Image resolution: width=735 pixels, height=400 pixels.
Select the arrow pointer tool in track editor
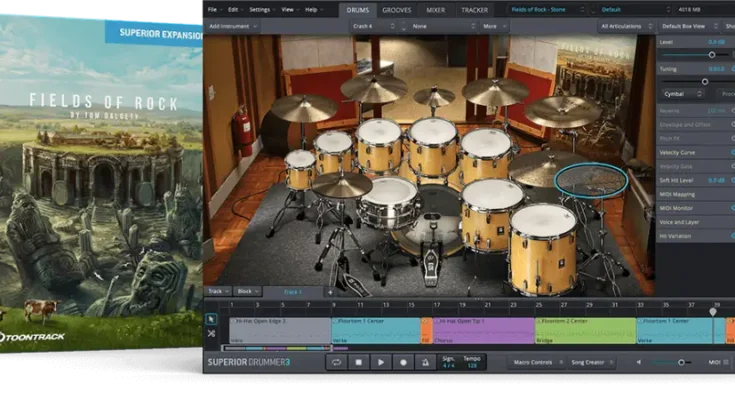[x=212, y=319]
